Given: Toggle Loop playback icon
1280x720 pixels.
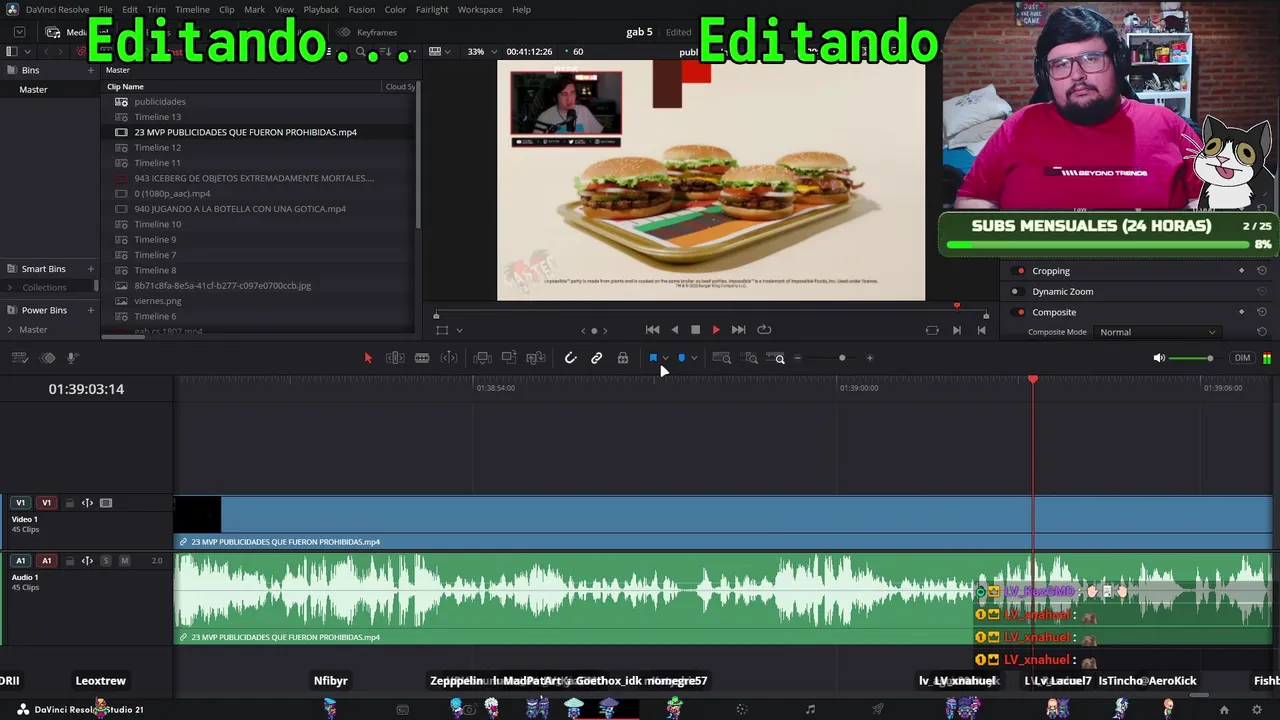Looking at the screenshot, I should pyautogui.click(x=764, y=330).
